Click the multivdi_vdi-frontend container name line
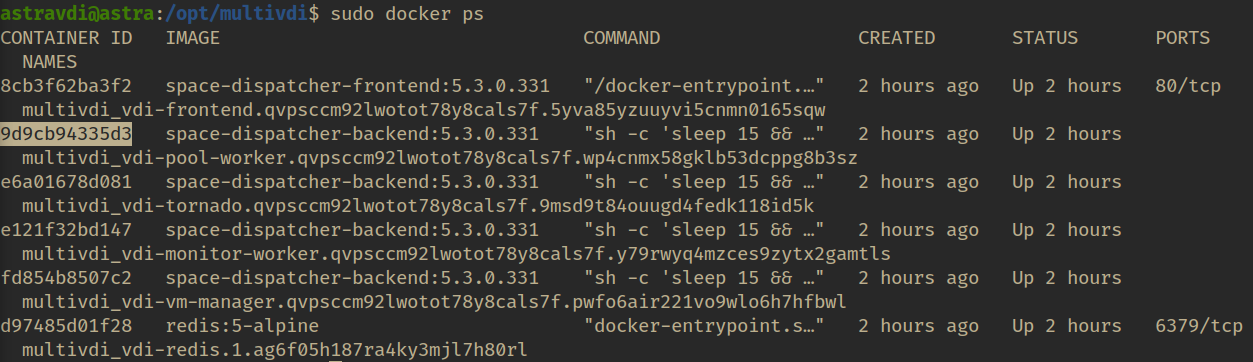This screenshot has width=1253, height=362. pos(424,110)
